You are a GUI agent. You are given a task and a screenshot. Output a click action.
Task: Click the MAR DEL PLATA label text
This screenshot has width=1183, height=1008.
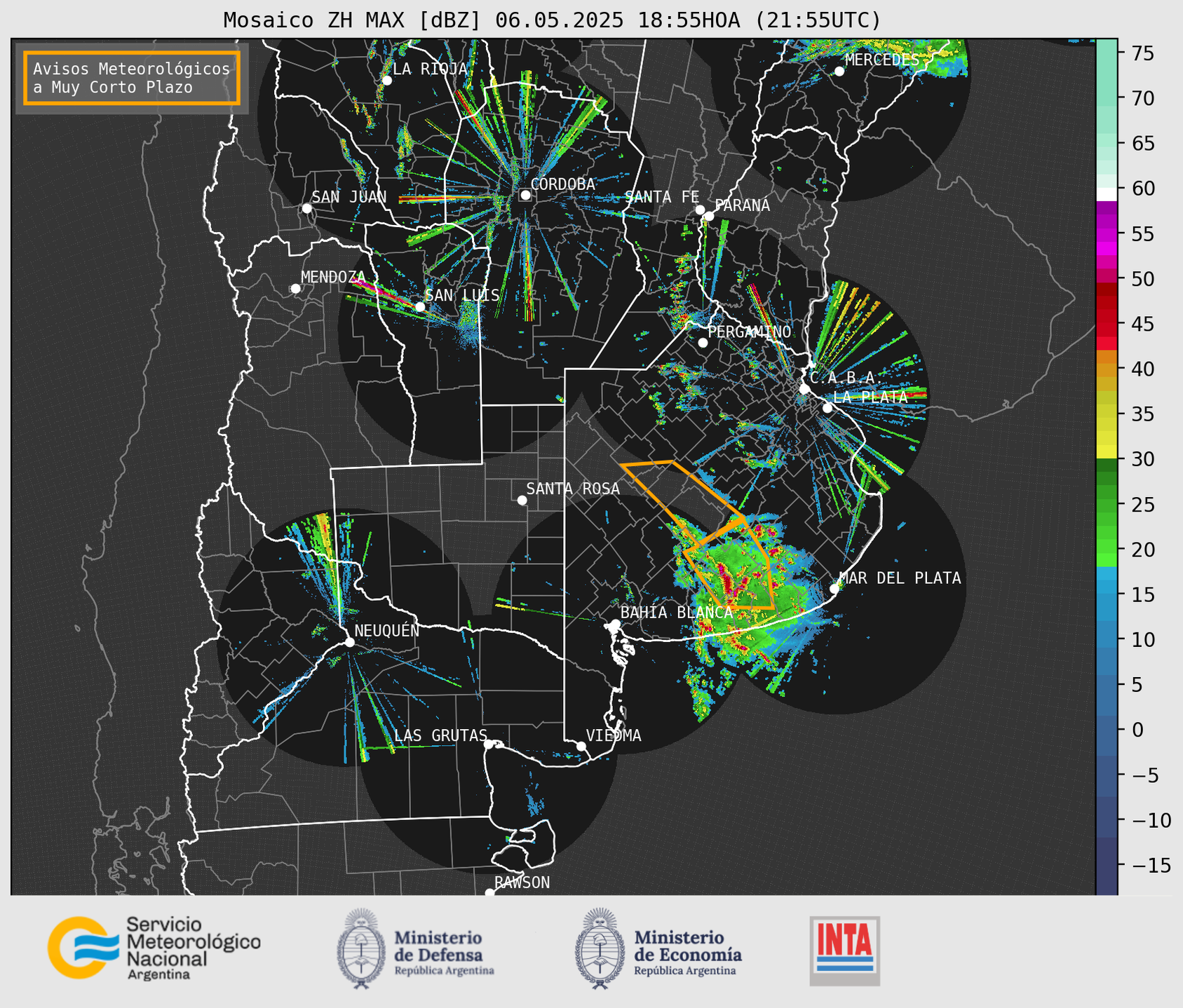click(x=900, y=578)
